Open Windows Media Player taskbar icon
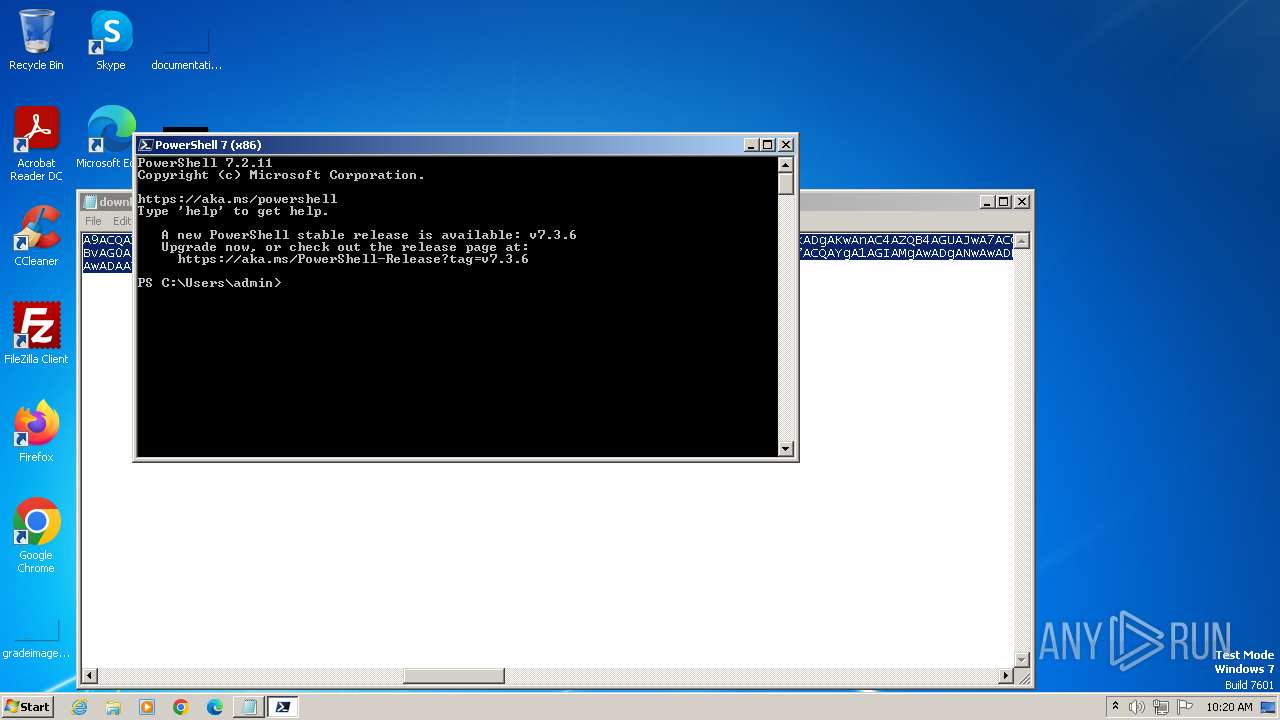The width and height of the screenshot is (1280, 720). (x=147, y=707)
